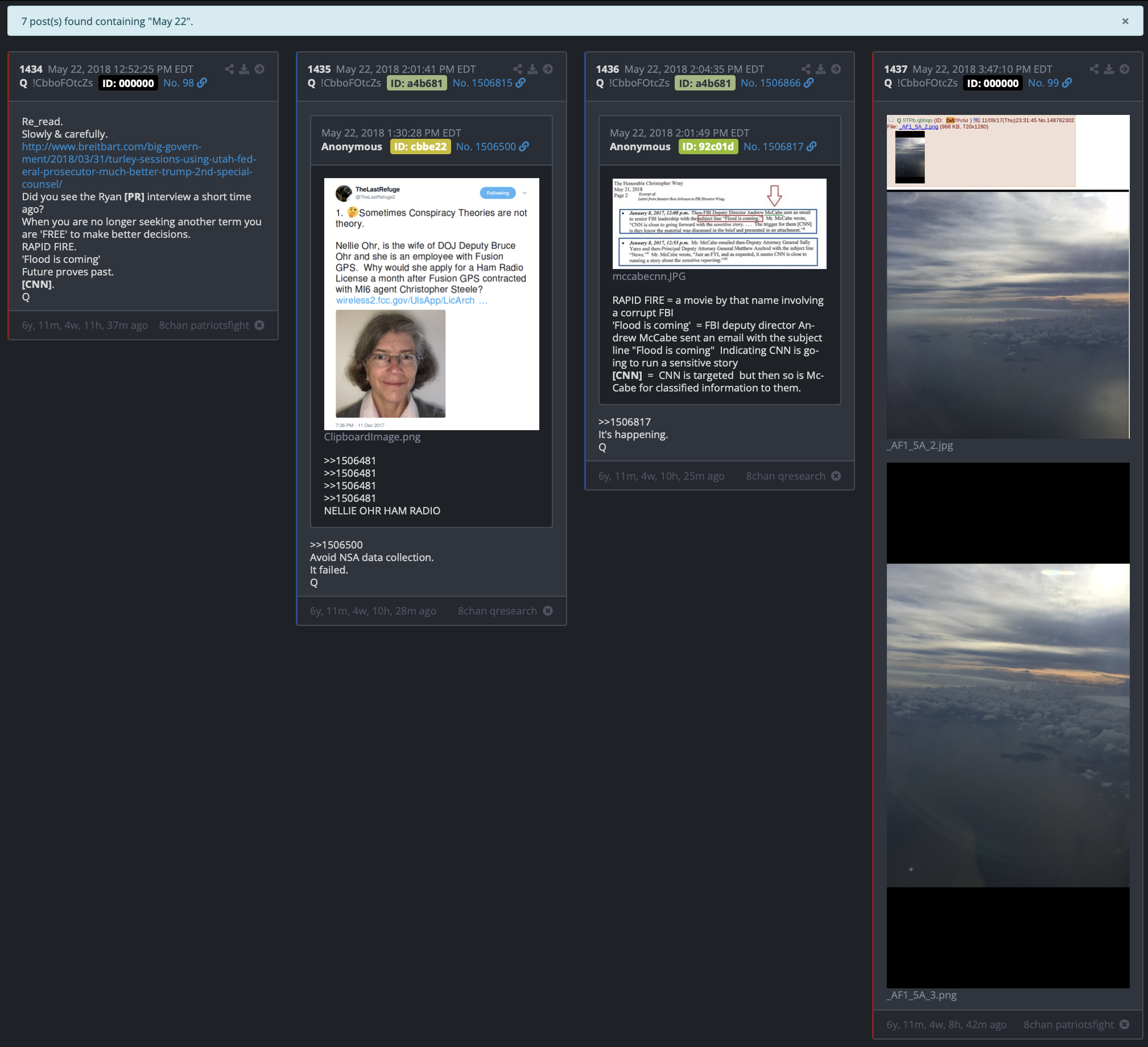This screenshot has height=1047, width=1148.
Task: Click "8chan patriotsfight" in post 1434 footer
Action: 204,325
